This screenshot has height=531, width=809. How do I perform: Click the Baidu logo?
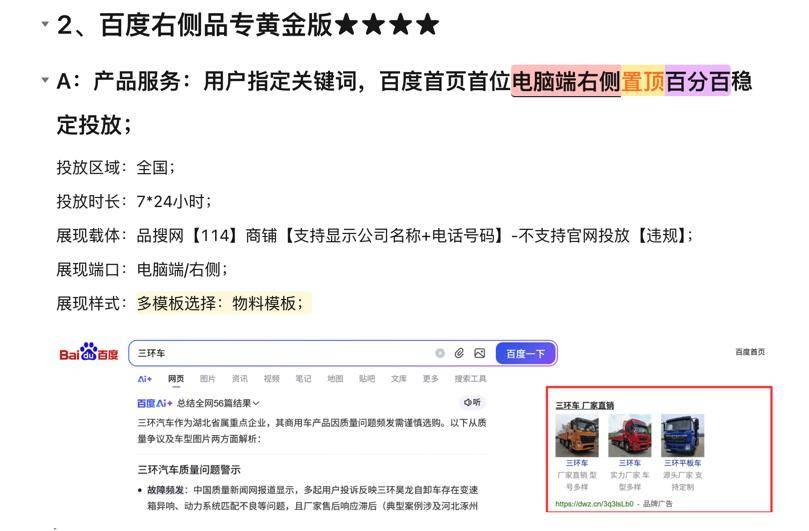point(89,352)
